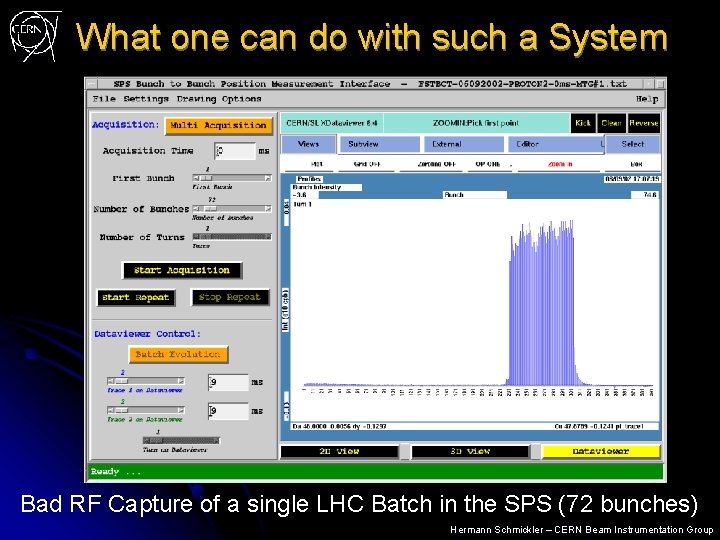720x540 pixels.
Task: Click left arrow of Trace 2 slider
Action: [x=110, y=410]
